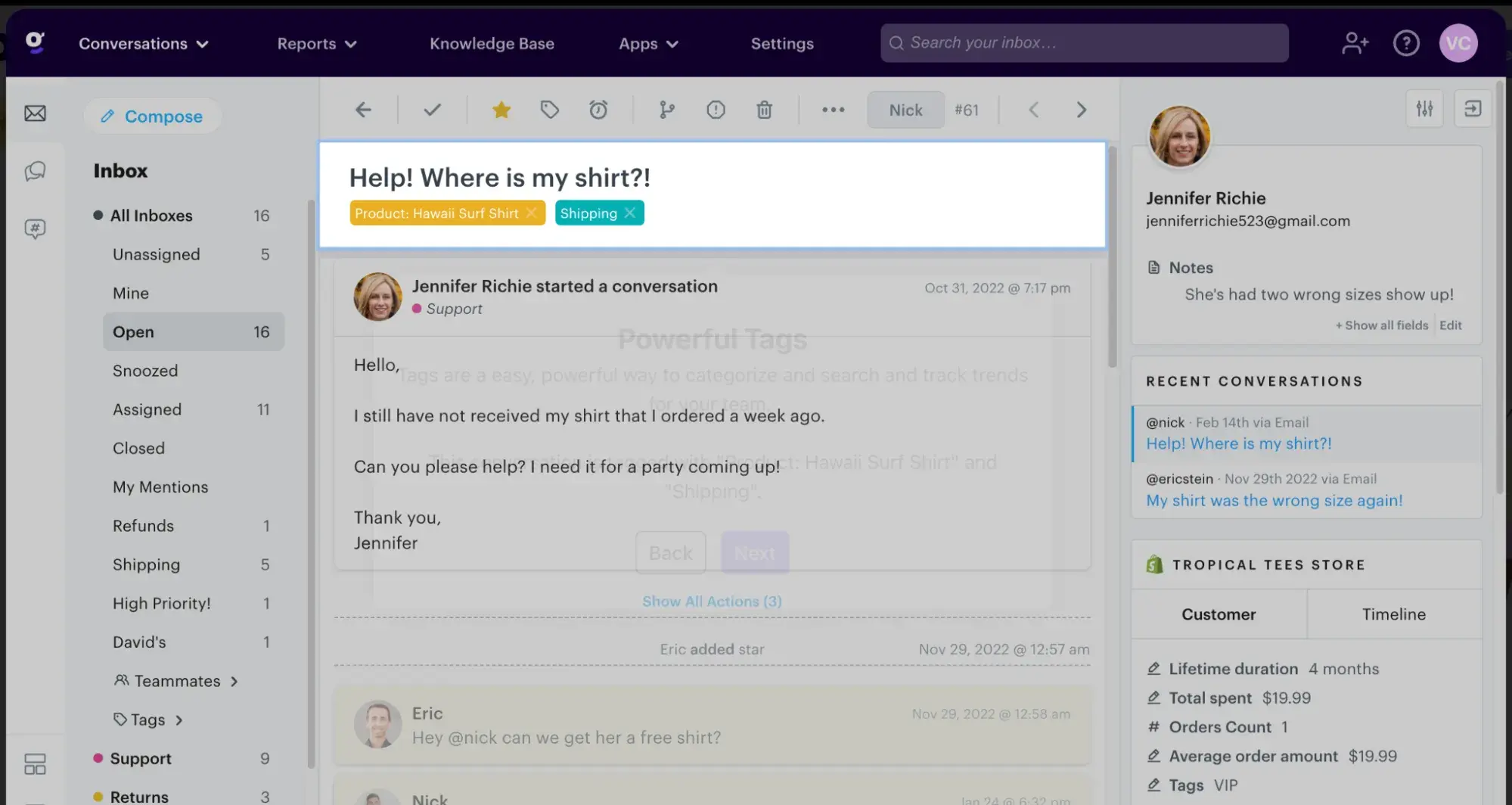Image resolution: width=1512 pixels, height=805 pixels.
Task: Open the filter sliders icon above the customer panel
Action: (x=1424, y=108)
